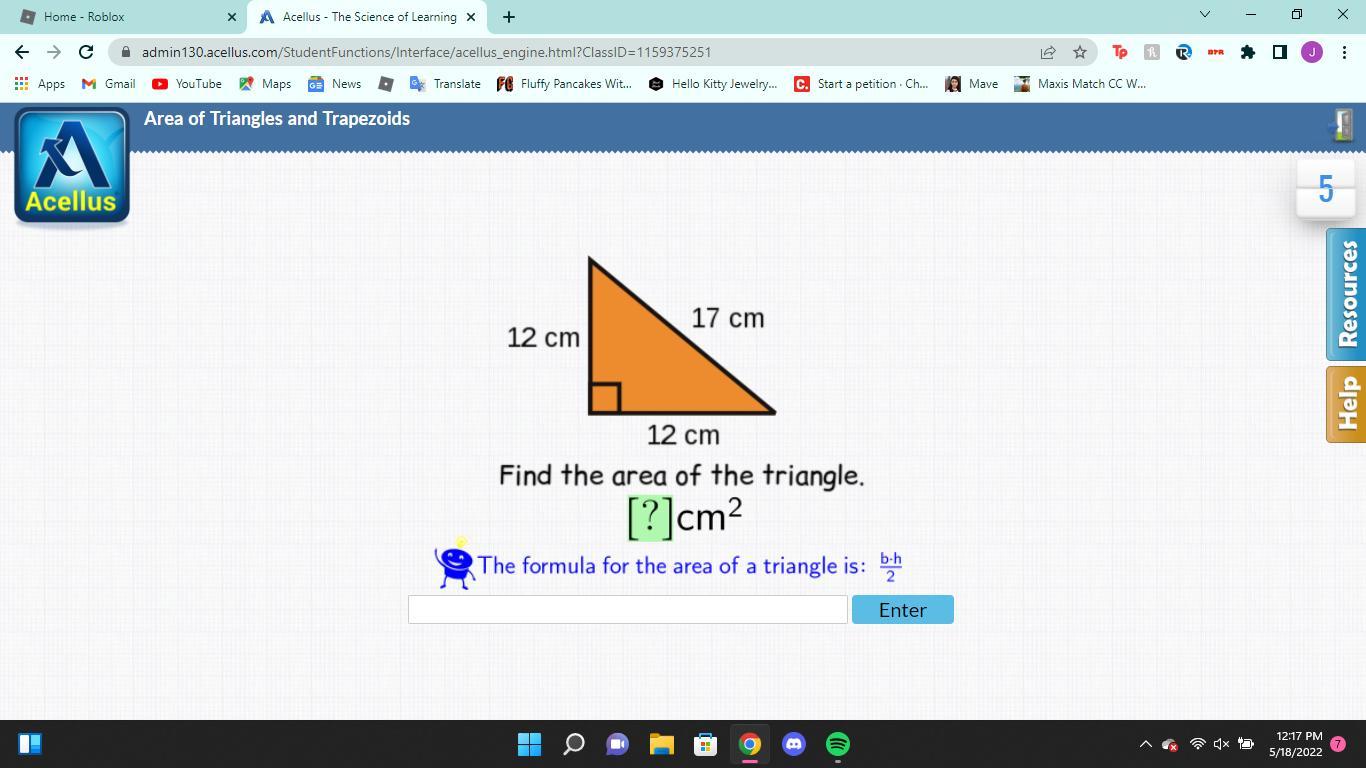
Task: Toggle the Chrome side panel
Action: 1279,52
